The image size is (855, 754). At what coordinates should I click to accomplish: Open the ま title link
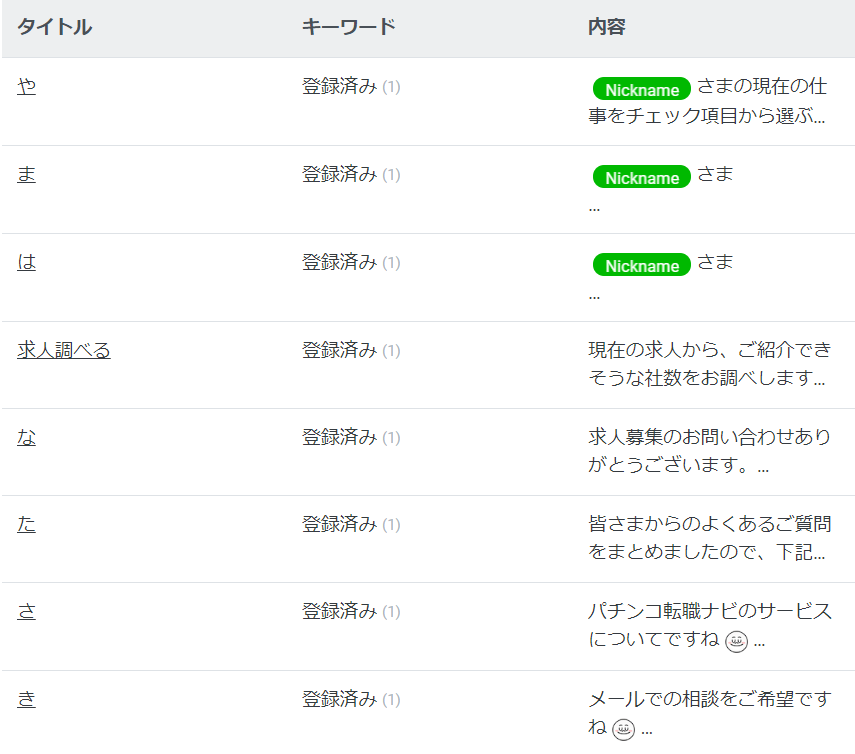26,174
